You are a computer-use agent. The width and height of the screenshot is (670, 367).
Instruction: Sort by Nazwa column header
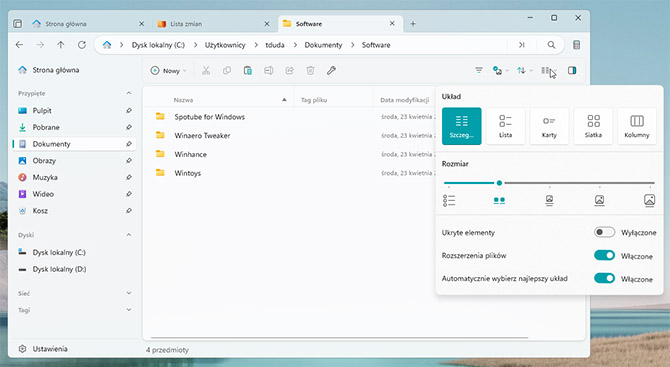183,100
